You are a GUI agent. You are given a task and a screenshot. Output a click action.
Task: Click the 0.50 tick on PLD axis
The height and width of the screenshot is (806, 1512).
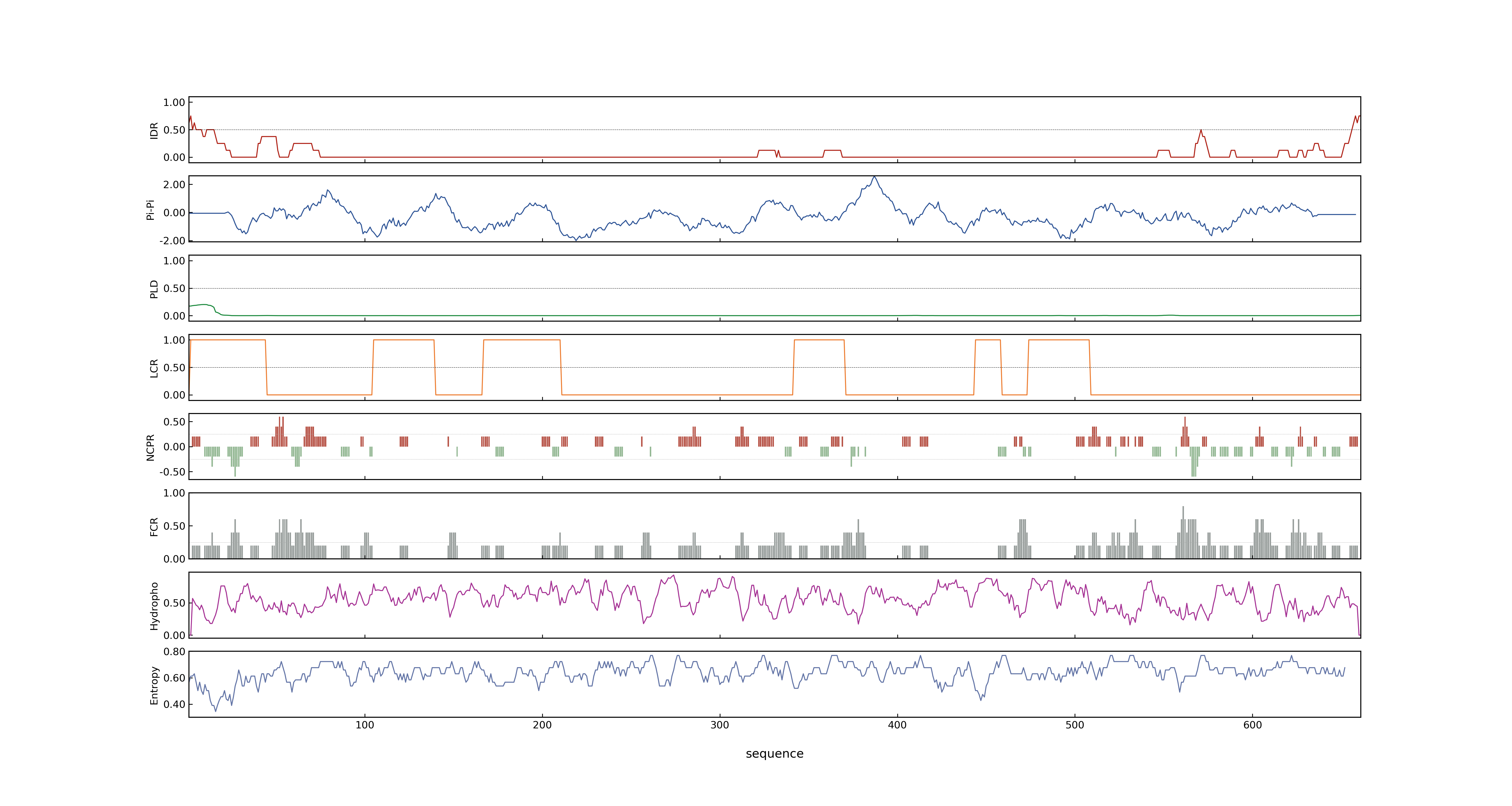tap(174, 288)
